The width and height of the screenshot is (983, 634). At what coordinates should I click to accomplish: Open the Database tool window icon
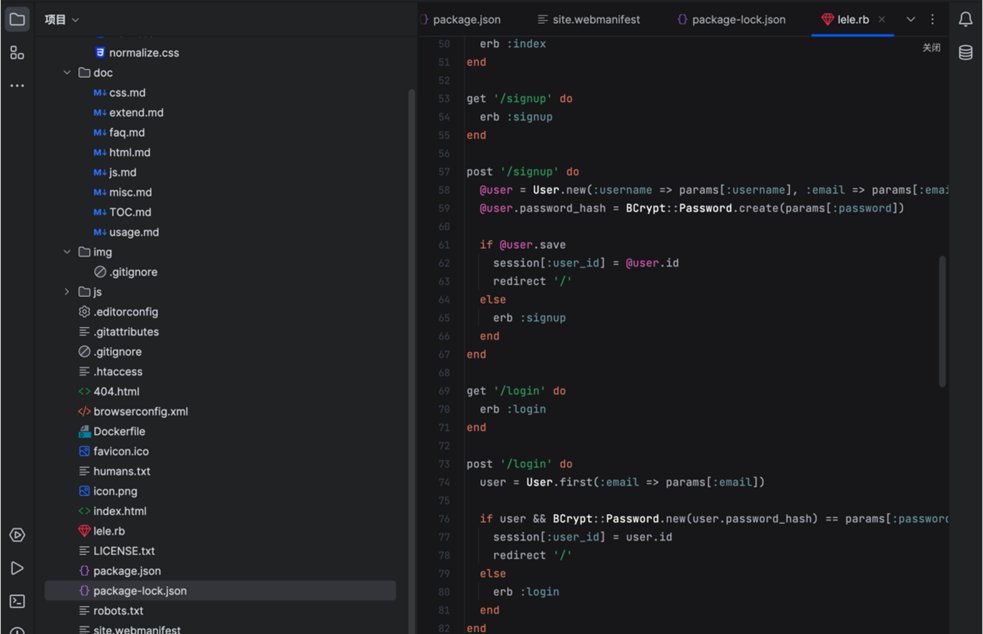coord(965,53)
